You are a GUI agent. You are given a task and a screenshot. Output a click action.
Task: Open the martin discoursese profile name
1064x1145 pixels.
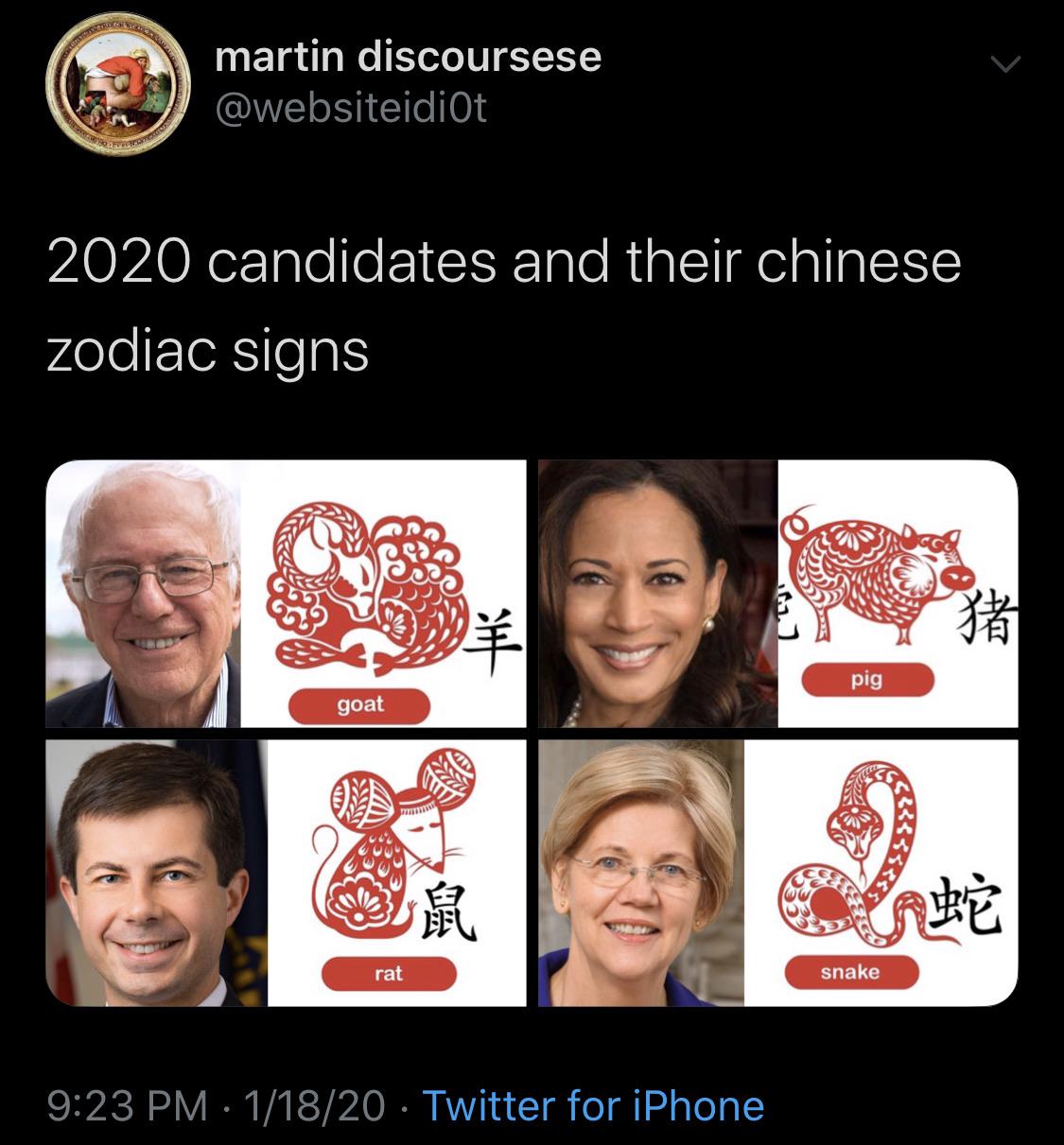pos(408,57)
